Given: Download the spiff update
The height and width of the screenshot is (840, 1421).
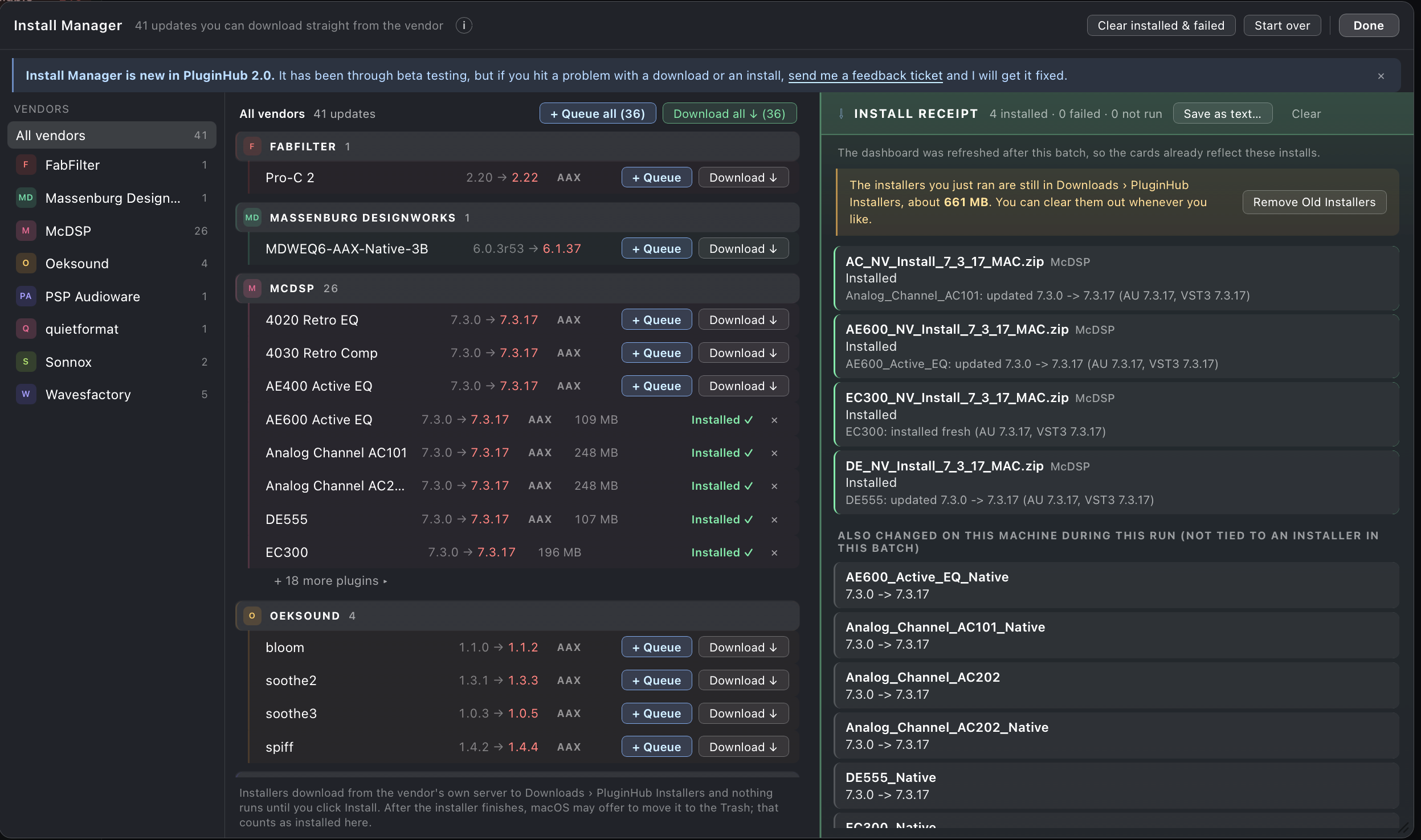Looking at the screenshot, I should point(744,747).
